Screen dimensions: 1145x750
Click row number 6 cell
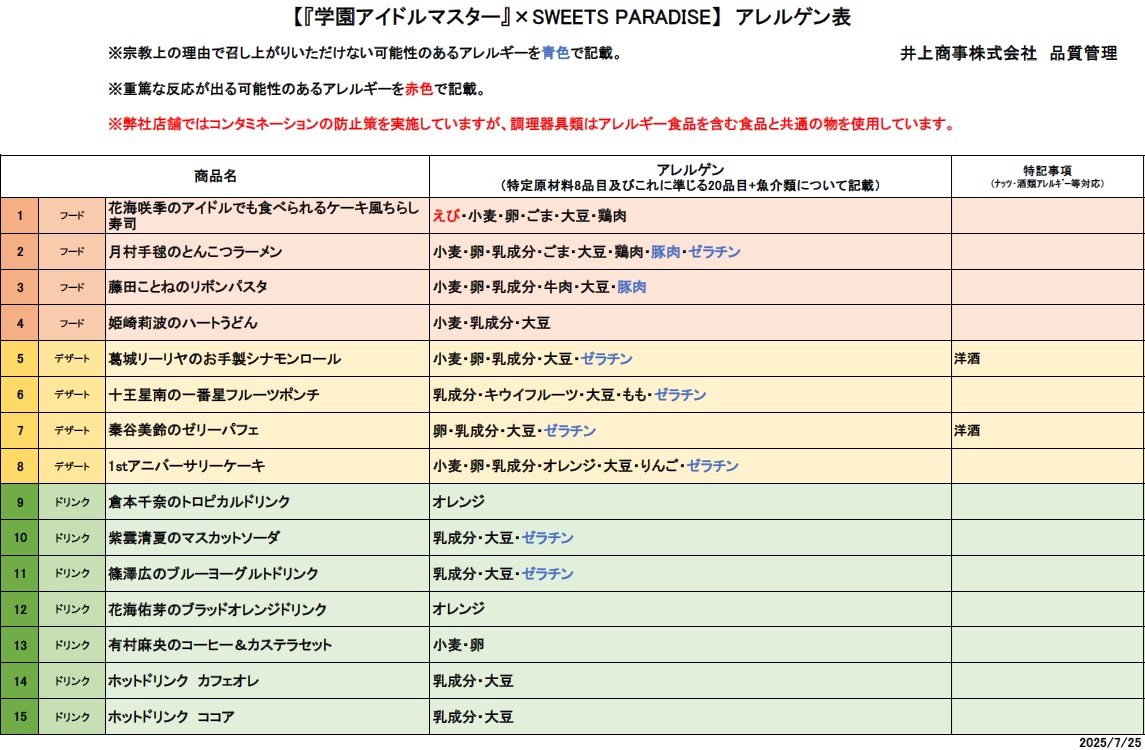[20, 395]
